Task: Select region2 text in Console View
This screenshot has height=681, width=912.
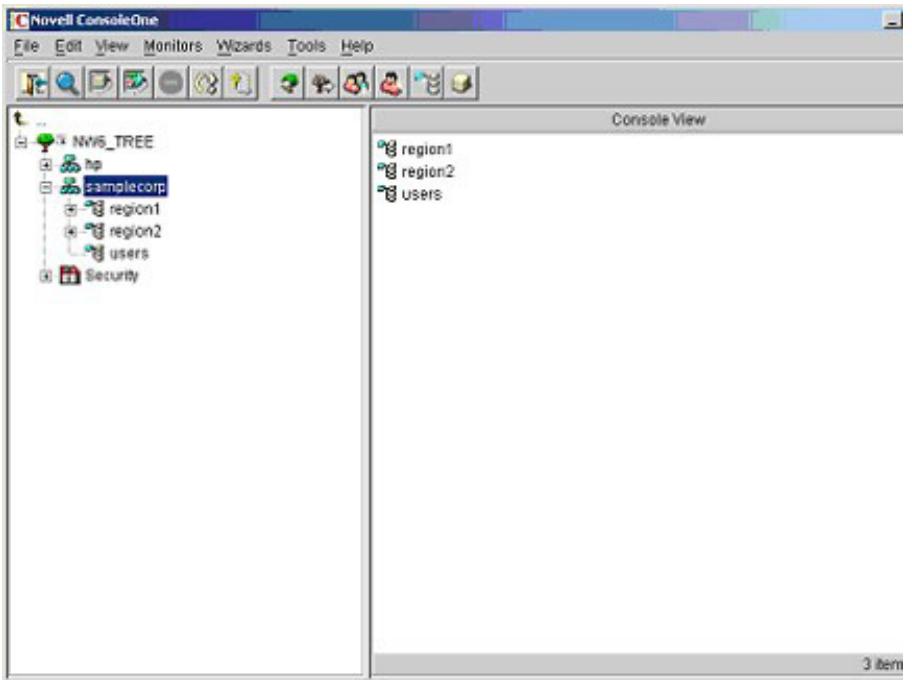Action: (x=428, y=172)
